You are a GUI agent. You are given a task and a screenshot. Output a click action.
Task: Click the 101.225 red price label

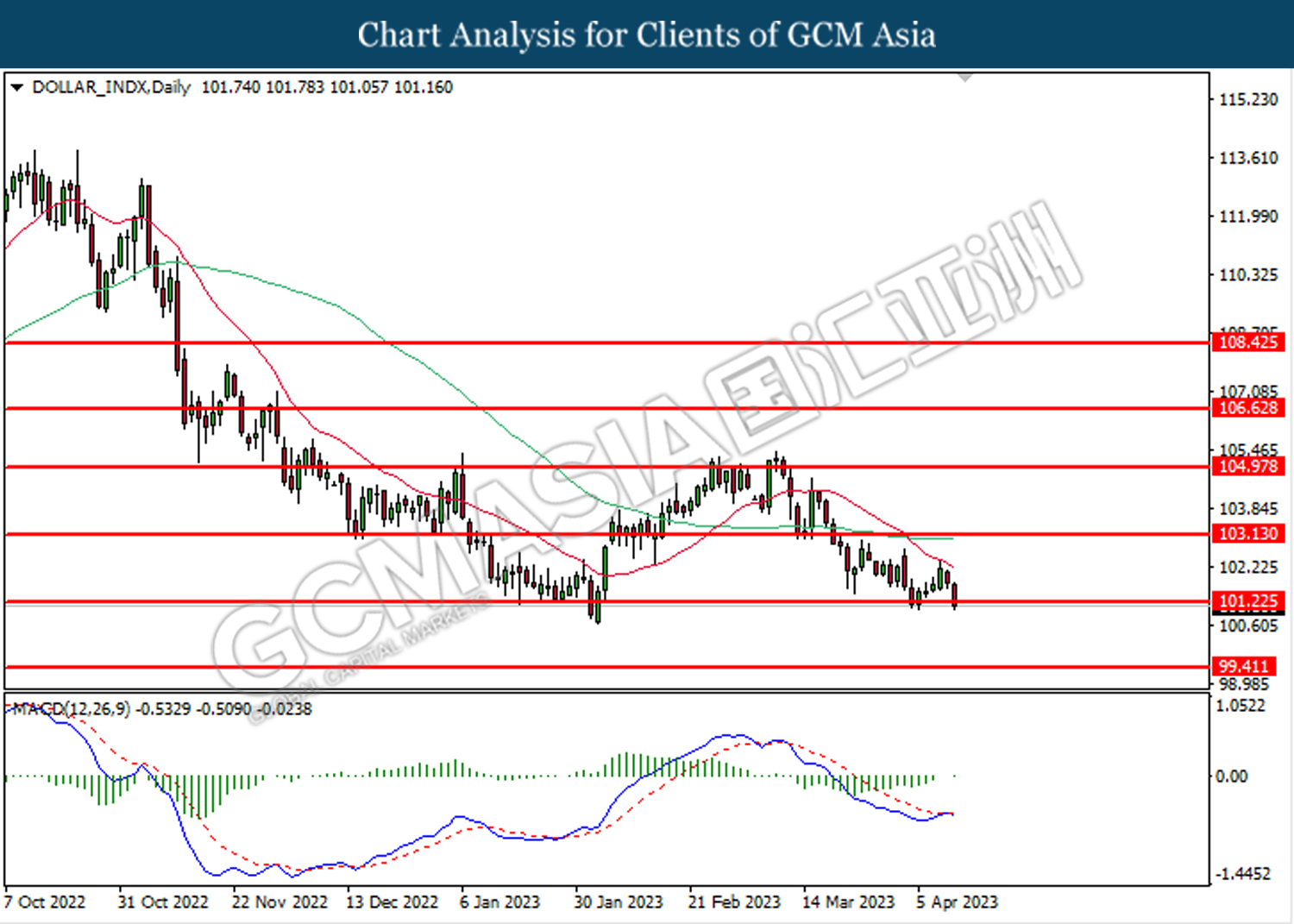(1248, 601)
